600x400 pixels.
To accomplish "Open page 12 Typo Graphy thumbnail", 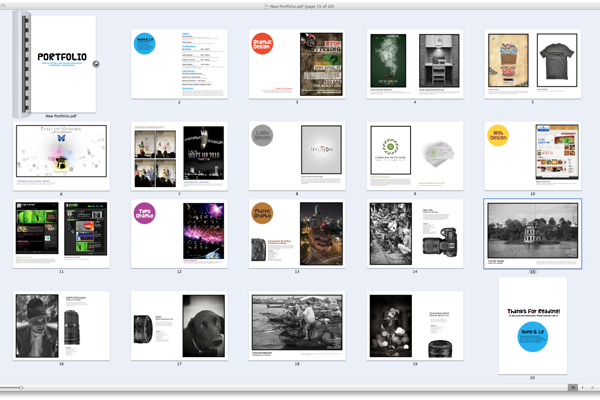I will (x=179, y=233).
